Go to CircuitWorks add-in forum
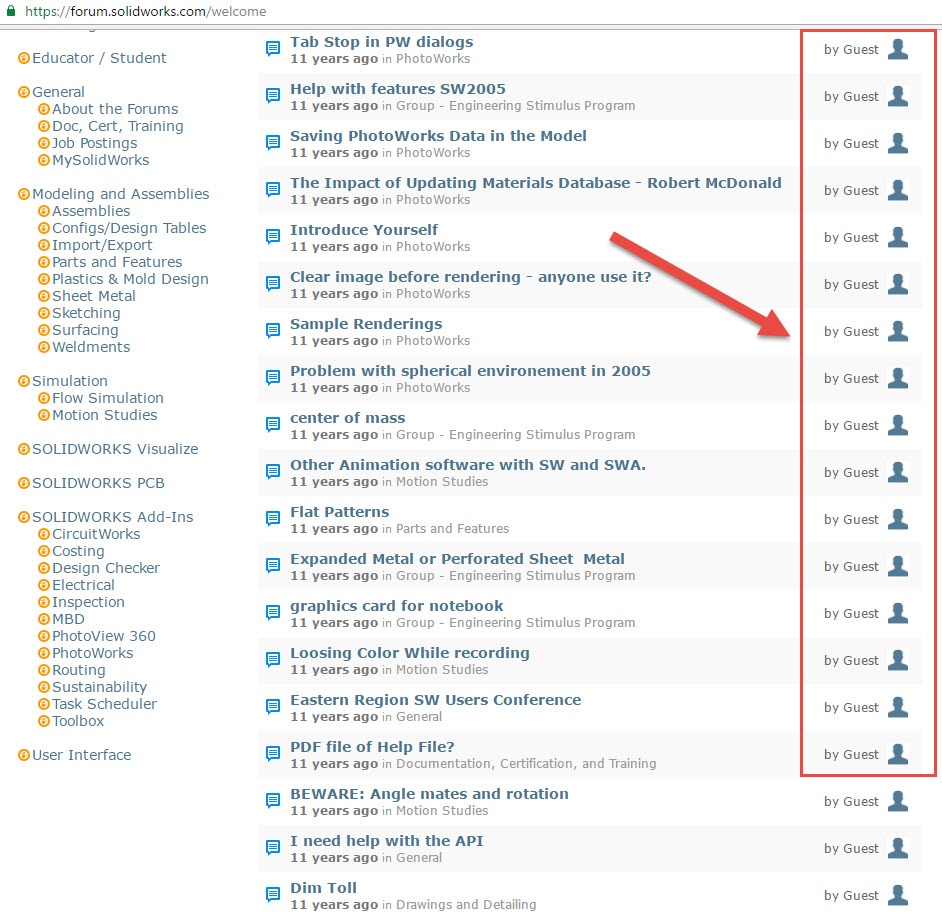 96,534
